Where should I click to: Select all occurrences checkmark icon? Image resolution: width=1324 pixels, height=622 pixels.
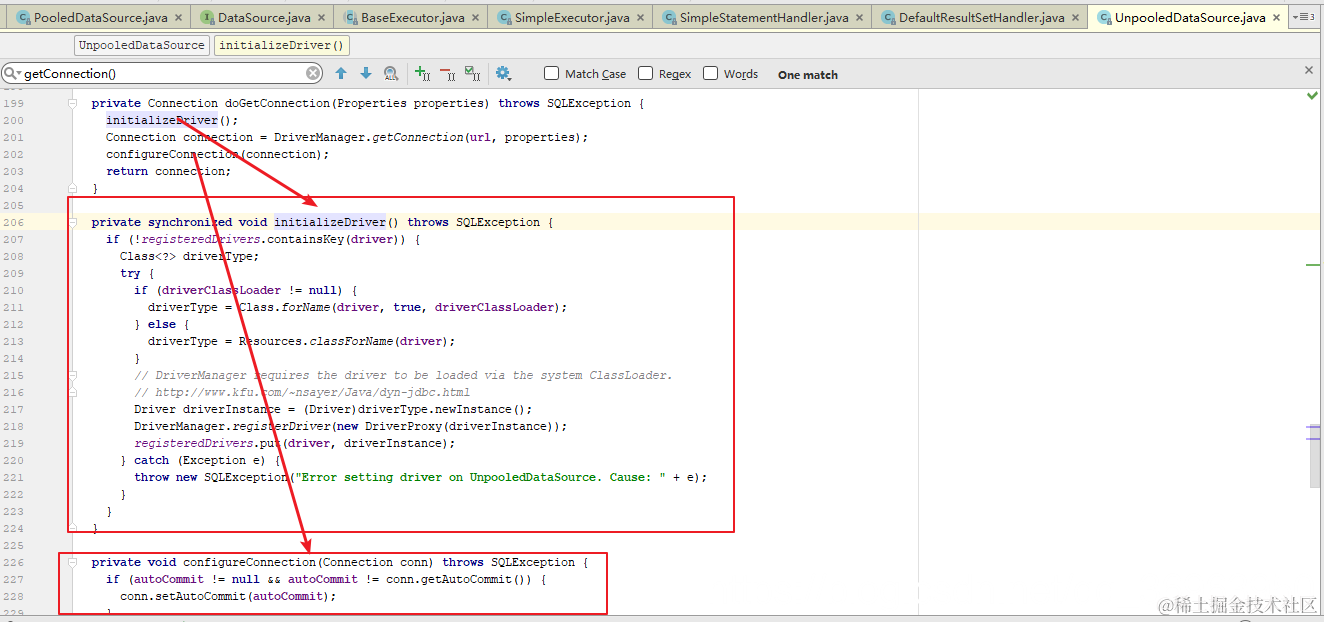472,73
